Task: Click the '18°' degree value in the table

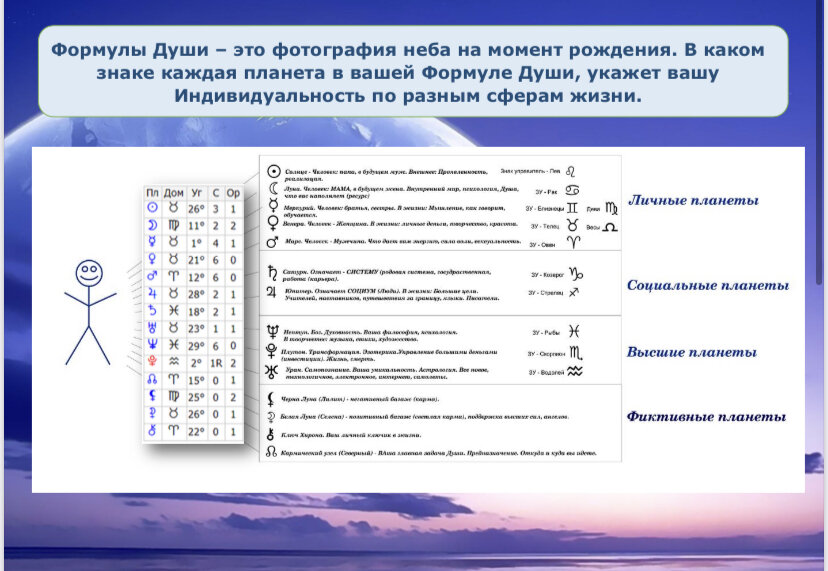Action: pos(196,311)
